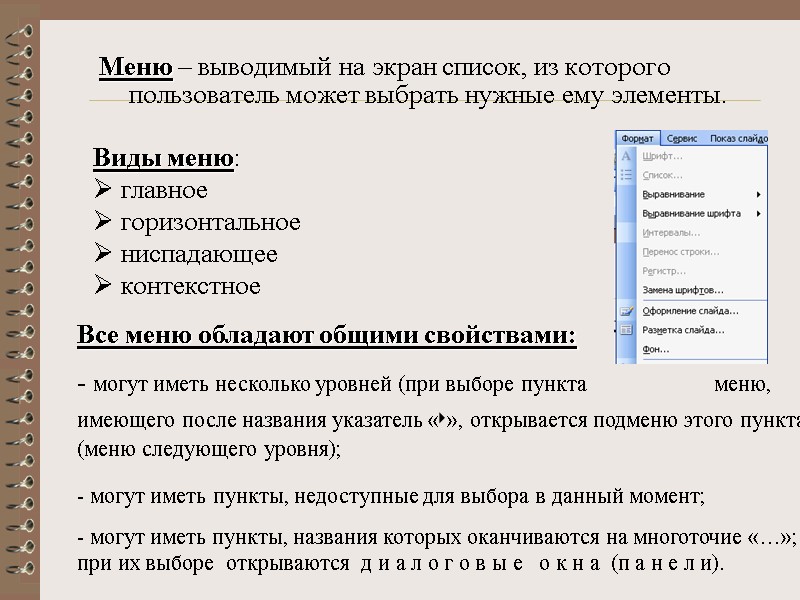Select the Регистр… entry
Image resolution: width=800 pixels, height=600 pixels.
pyautogui.click(x=663, y=271)
